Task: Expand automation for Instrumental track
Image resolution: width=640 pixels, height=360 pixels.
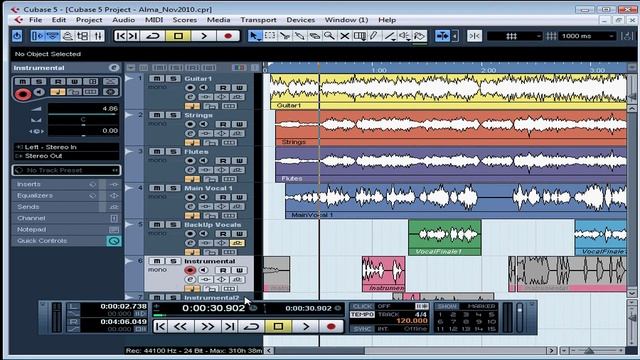Action: click(129, 261)
